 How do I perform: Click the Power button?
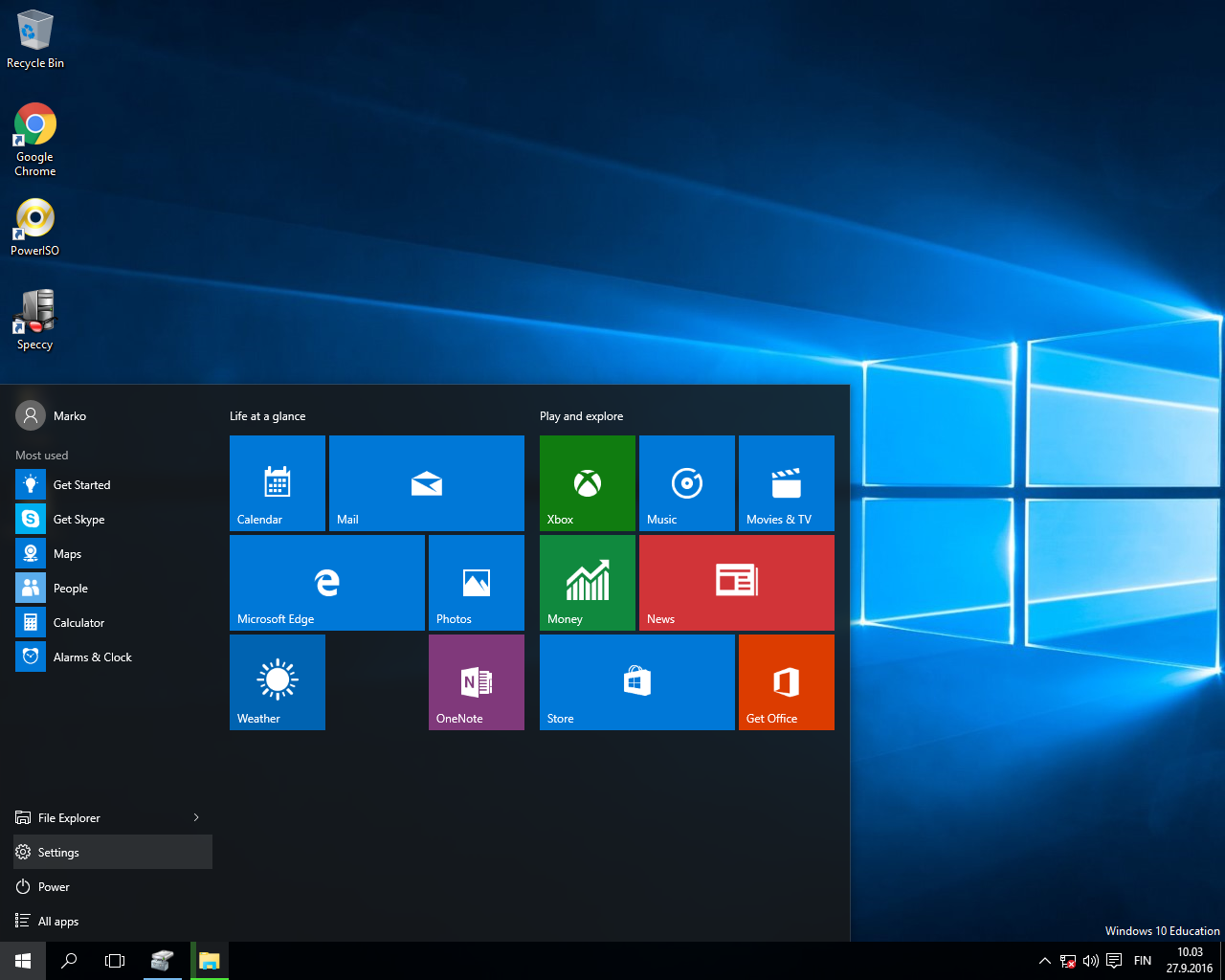pos(54,886)
